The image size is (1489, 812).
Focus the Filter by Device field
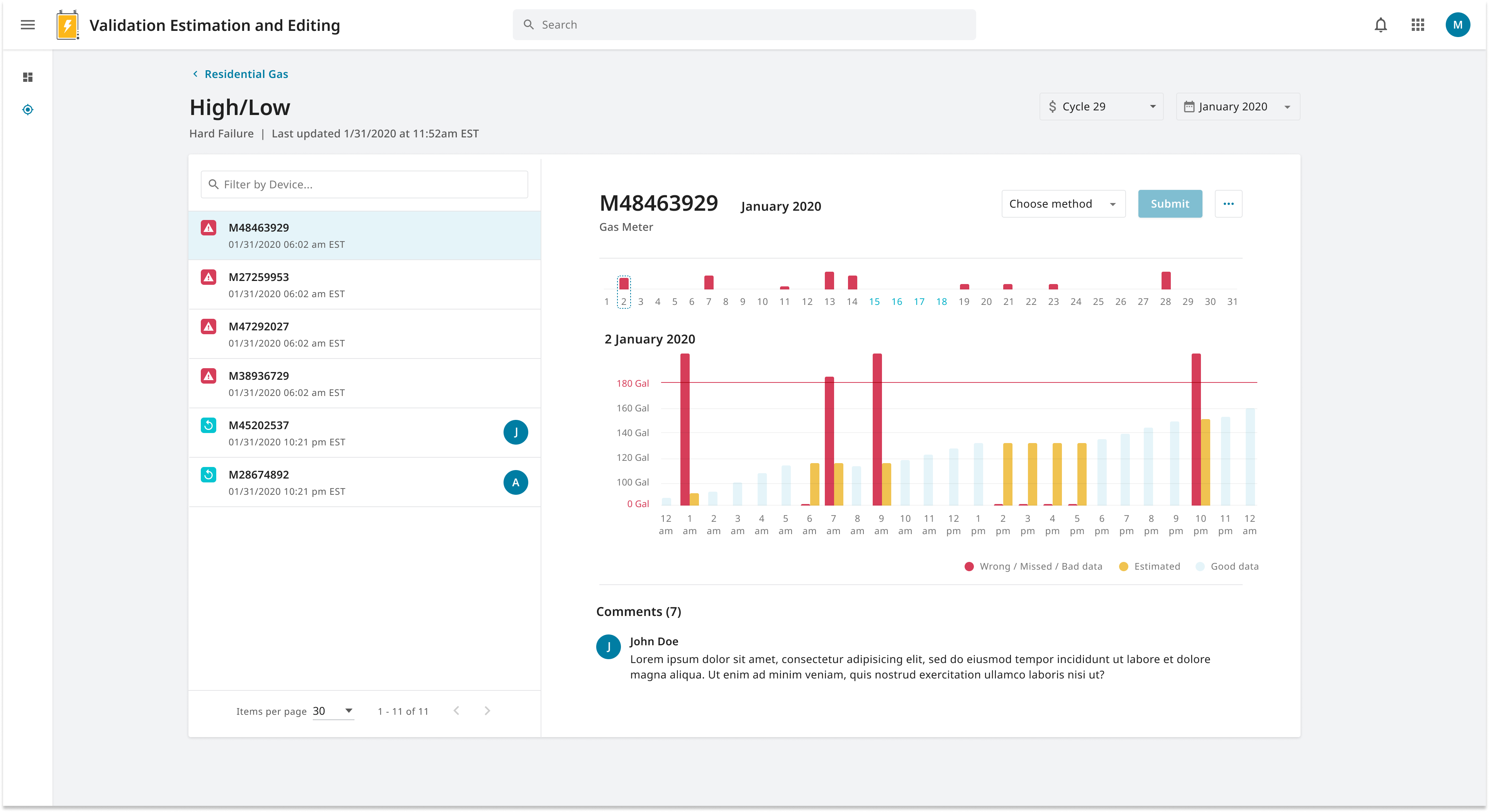(x=364, y=184)
